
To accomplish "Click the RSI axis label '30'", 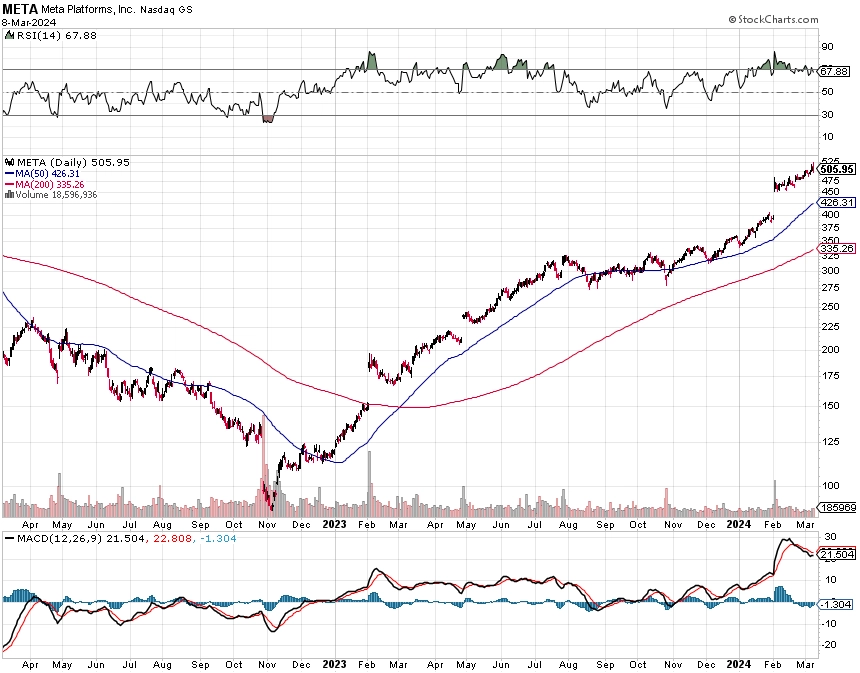I will (x=827, y=115).
